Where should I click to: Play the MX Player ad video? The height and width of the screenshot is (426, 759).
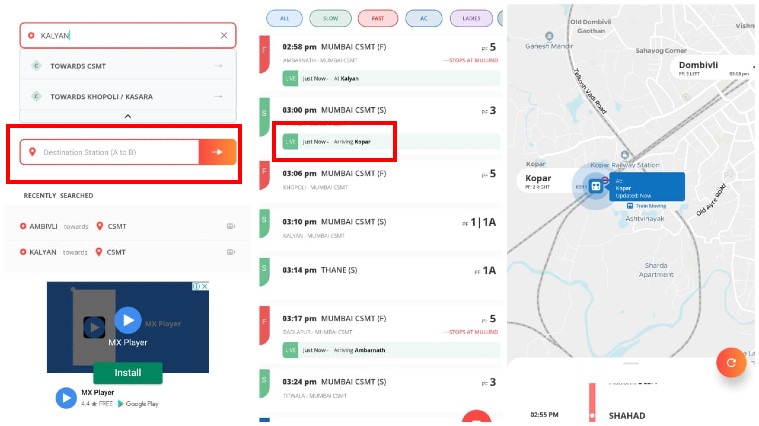[x=128, y=320]
